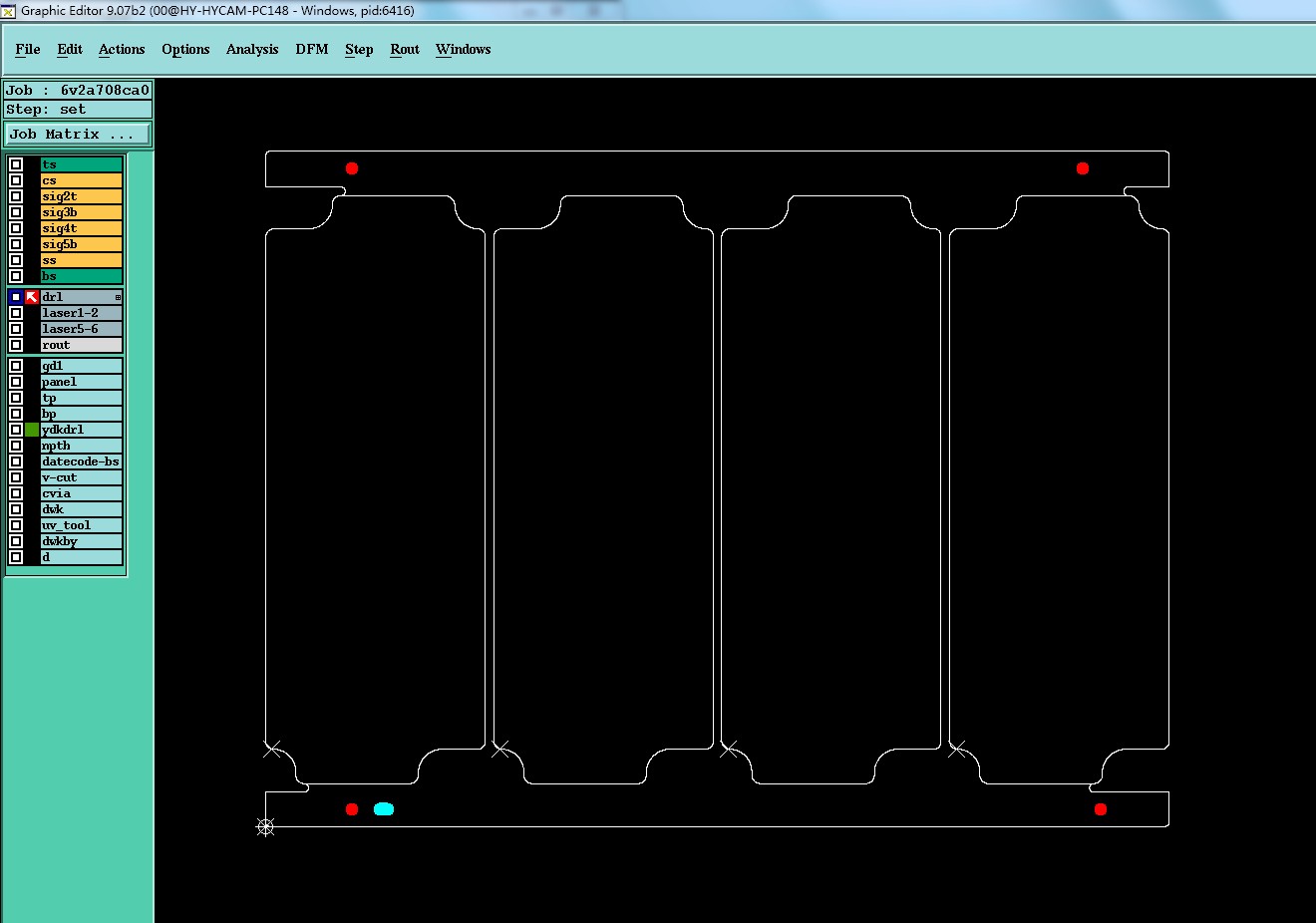Image resolution: width=1316 pixels, height=923 pixels.
Task: Click X cross mark at first board's lower-left corner
Action: coord(272,748)
